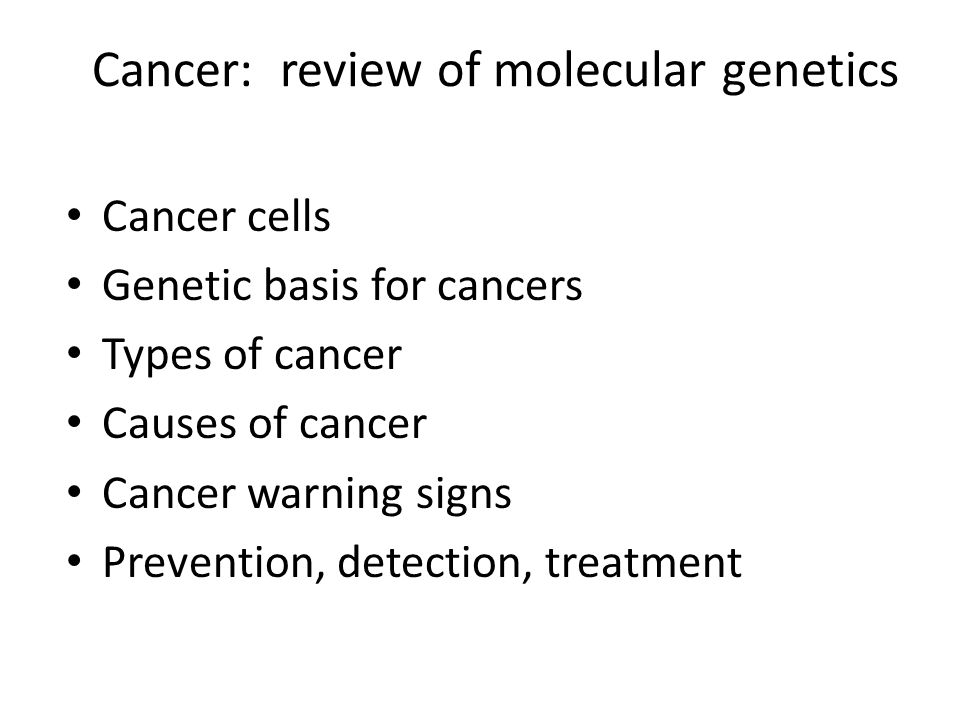The height and width of the screenshot is (720, 960).
Task: Select the 'Cancer warning signs' line
Action: point(307,495)
